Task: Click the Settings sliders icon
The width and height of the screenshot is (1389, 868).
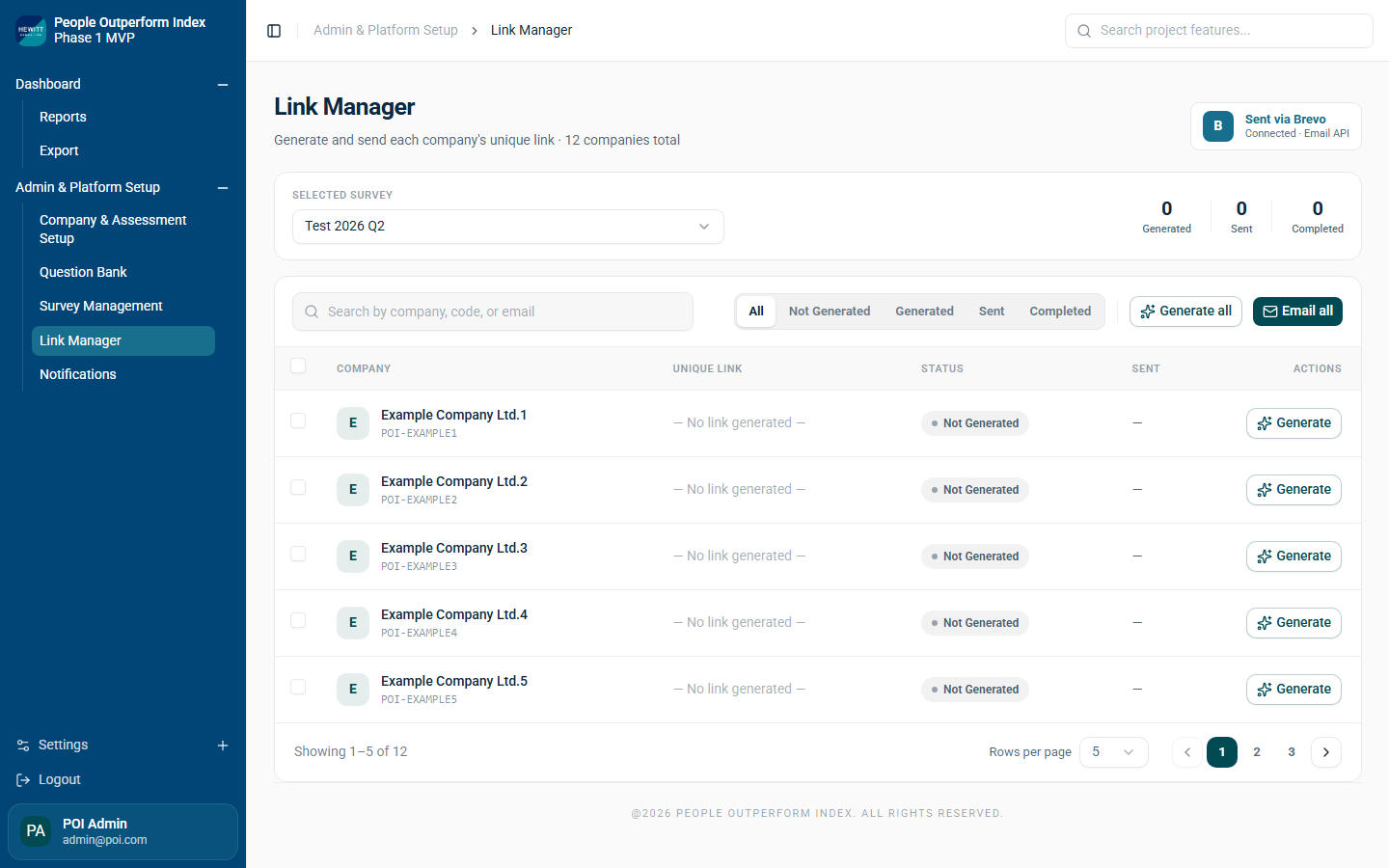Action: pyautogui.click(x=23, y=746)
